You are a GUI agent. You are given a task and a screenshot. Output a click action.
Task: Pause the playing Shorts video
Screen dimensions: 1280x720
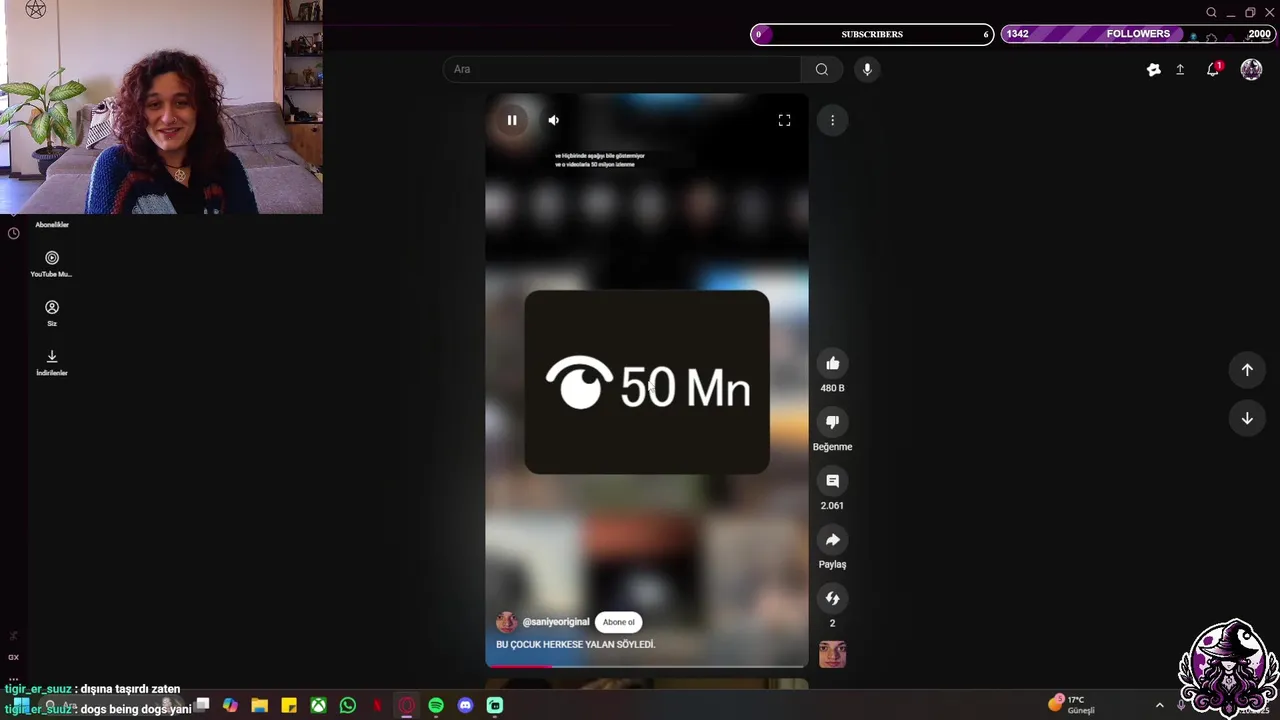coord(512,120)
